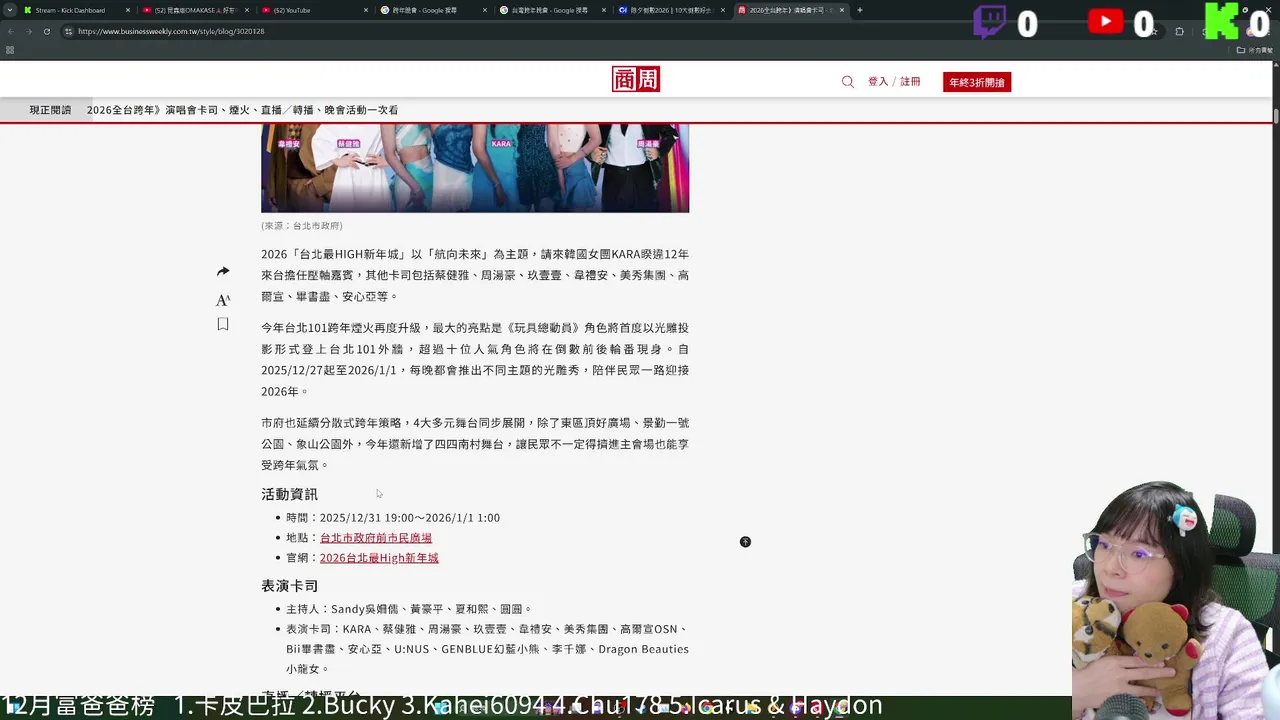Open 2026台北最High新年城 official site link
1280x720 pixels.
[x=379, y=558]
